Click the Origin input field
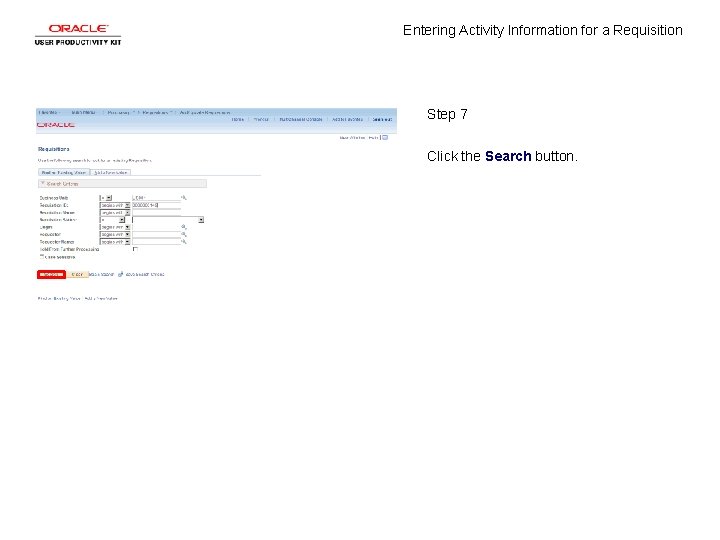The width and height of the screenshot is (720, 540). pos(156,227)
